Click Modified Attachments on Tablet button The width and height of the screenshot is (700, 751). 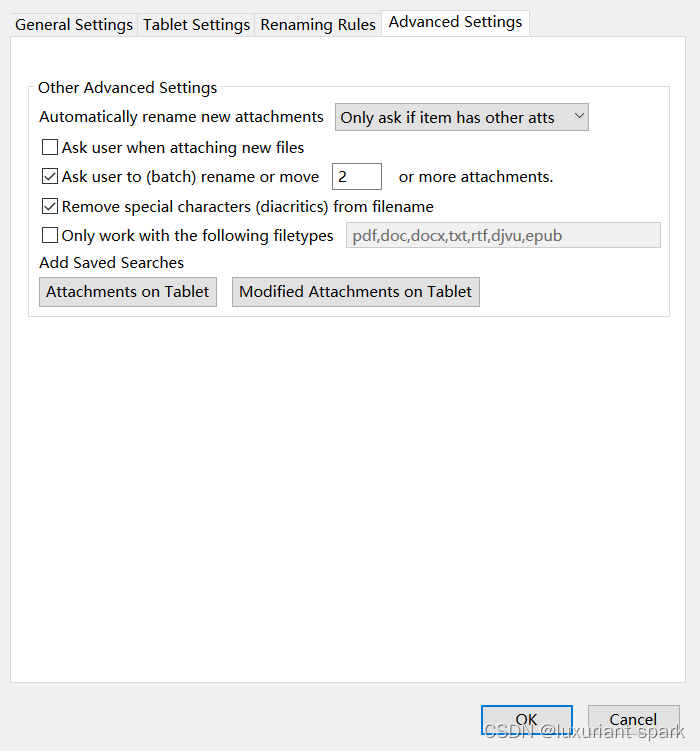(x=356, y=292)
